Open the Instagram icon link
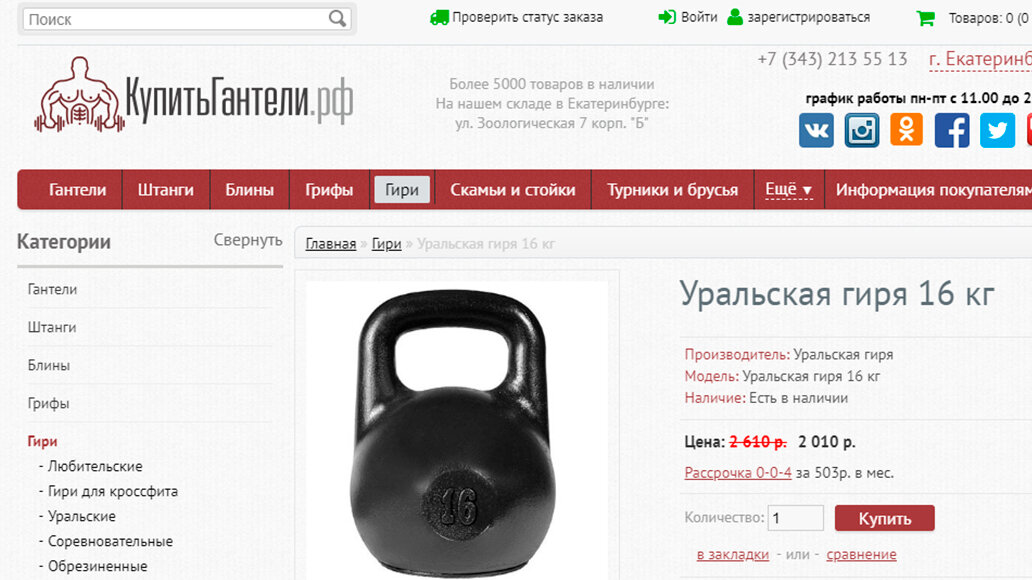1032x580 pixels. [x=862, y=130]
